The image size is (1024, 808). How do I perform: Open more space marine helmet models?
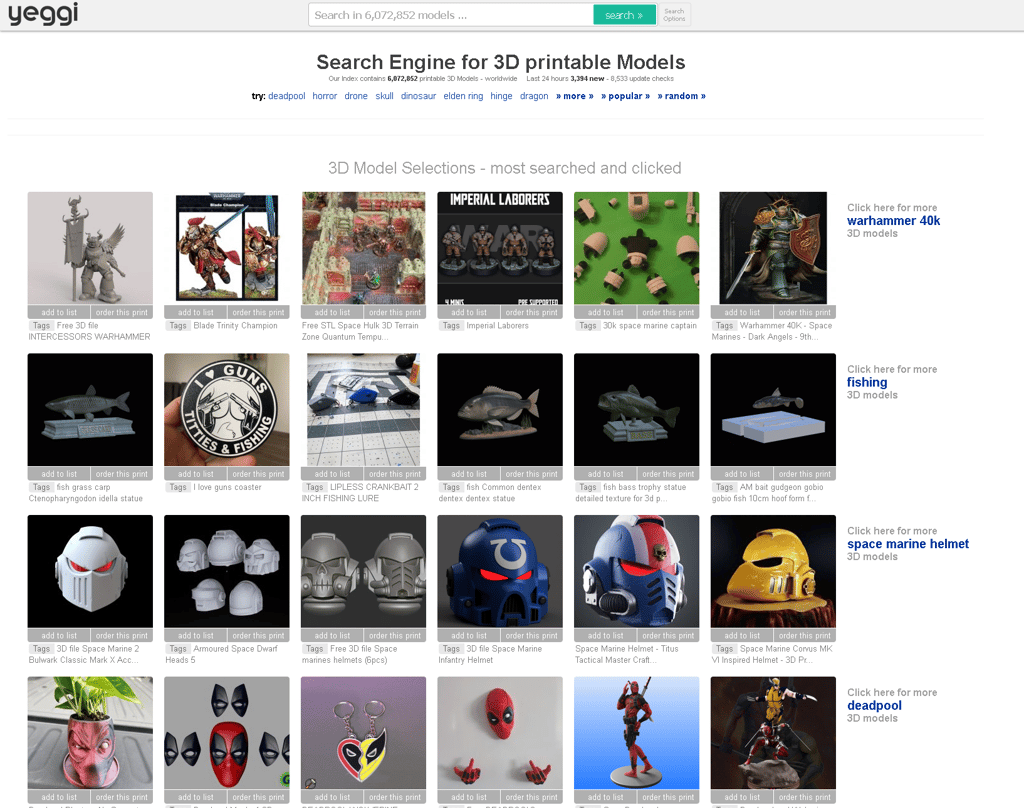908,544
